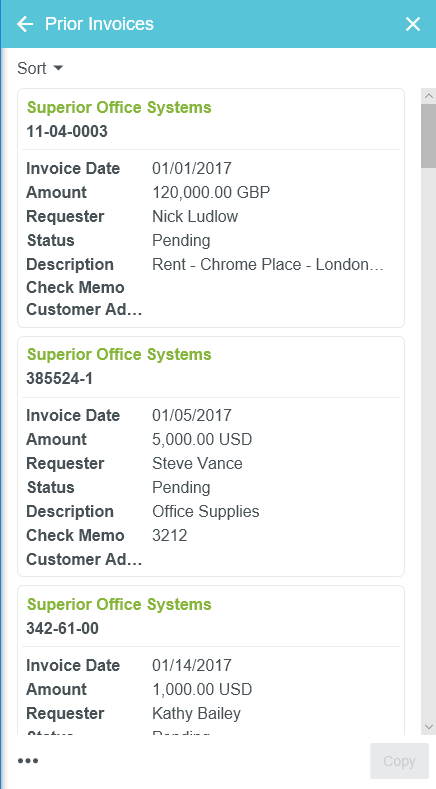Image resolution: width=436 pixels, height=789 pixels.
Task: Click the Copy button
Action: pos(399,761)
